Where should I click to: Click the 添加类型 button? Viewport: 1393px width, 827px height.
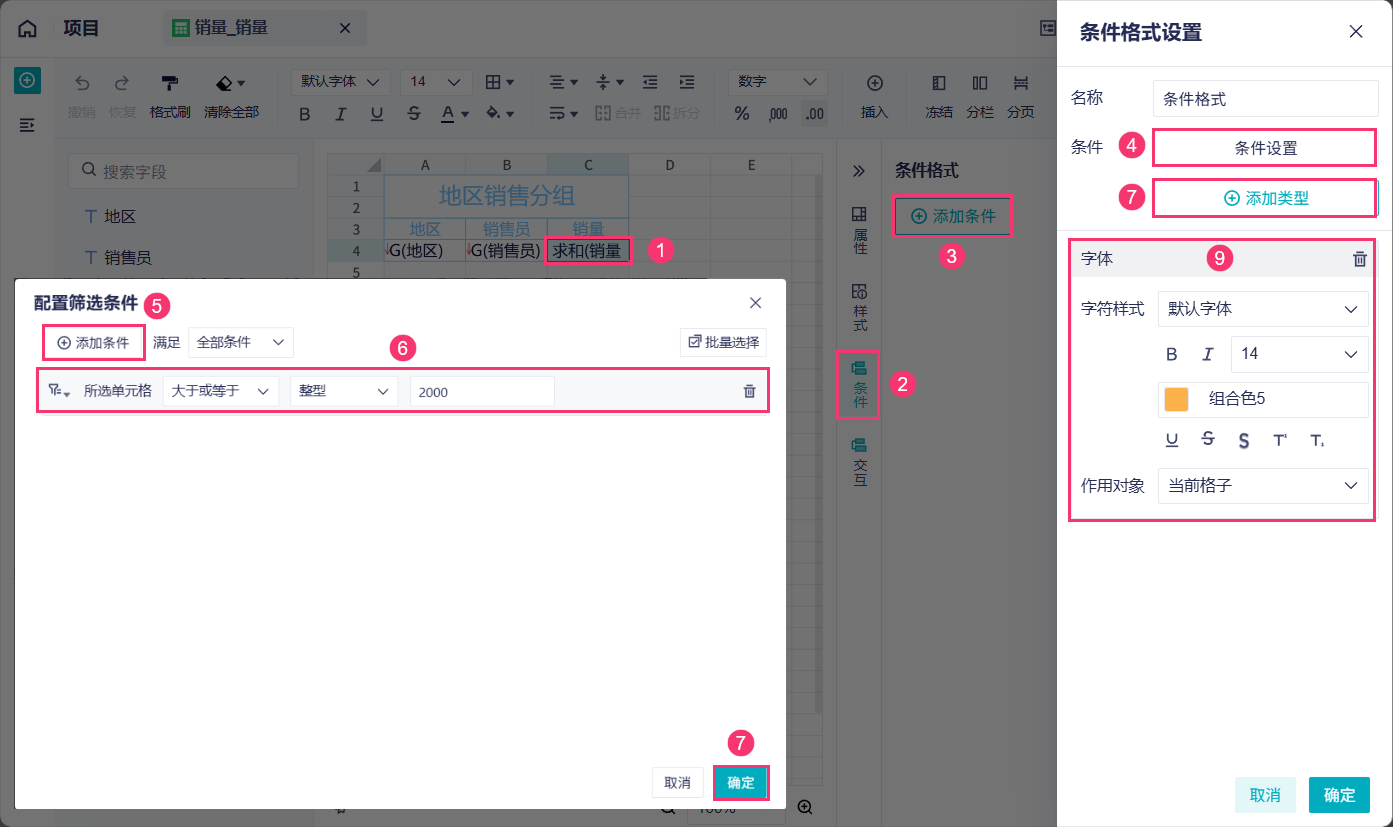click(x=1265, y=198)
